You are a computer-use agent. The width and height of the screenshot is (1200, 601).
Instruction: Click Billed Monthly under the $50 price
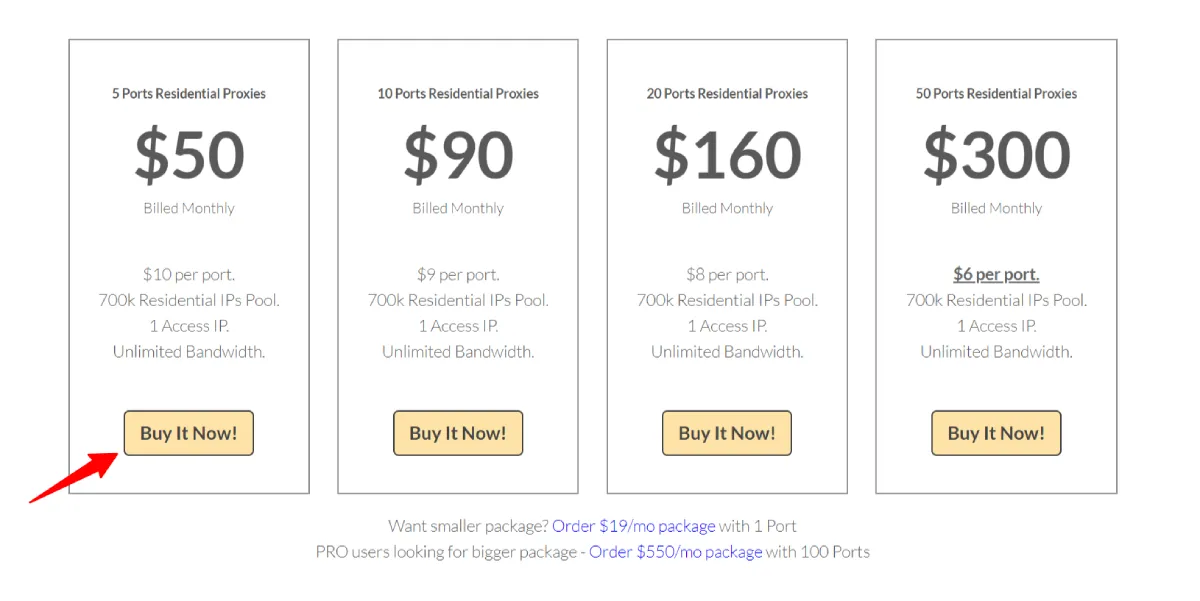(x=189, y=208)
